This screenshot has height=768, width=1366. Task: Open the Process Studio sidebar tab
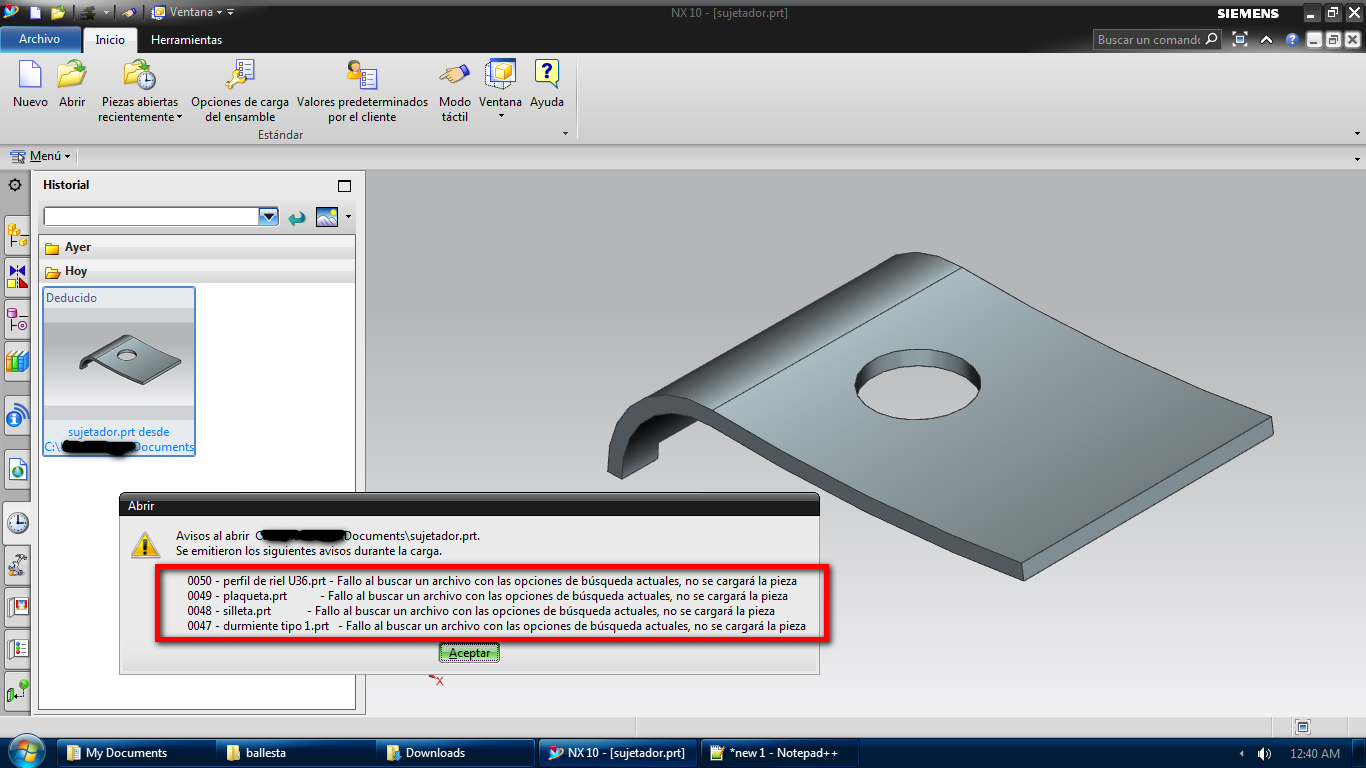point(17,565)
